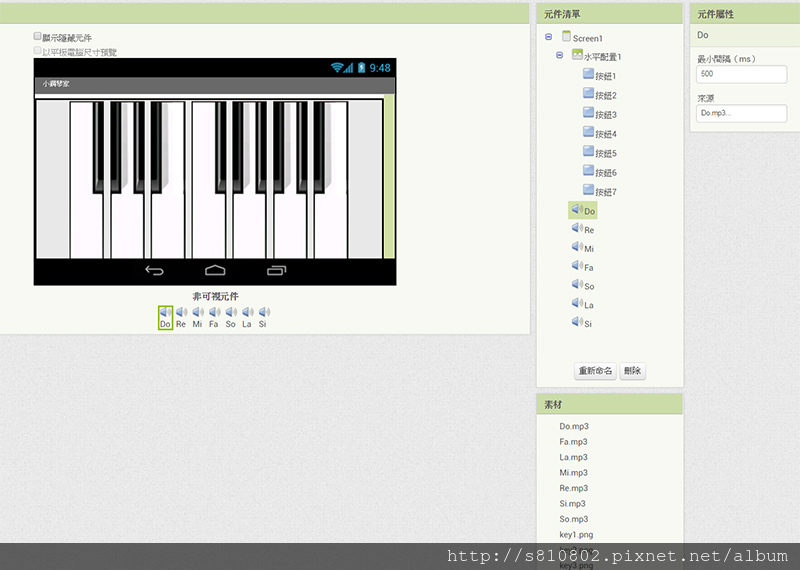Click the recent apps icon in the phone preview

[276, 270]
